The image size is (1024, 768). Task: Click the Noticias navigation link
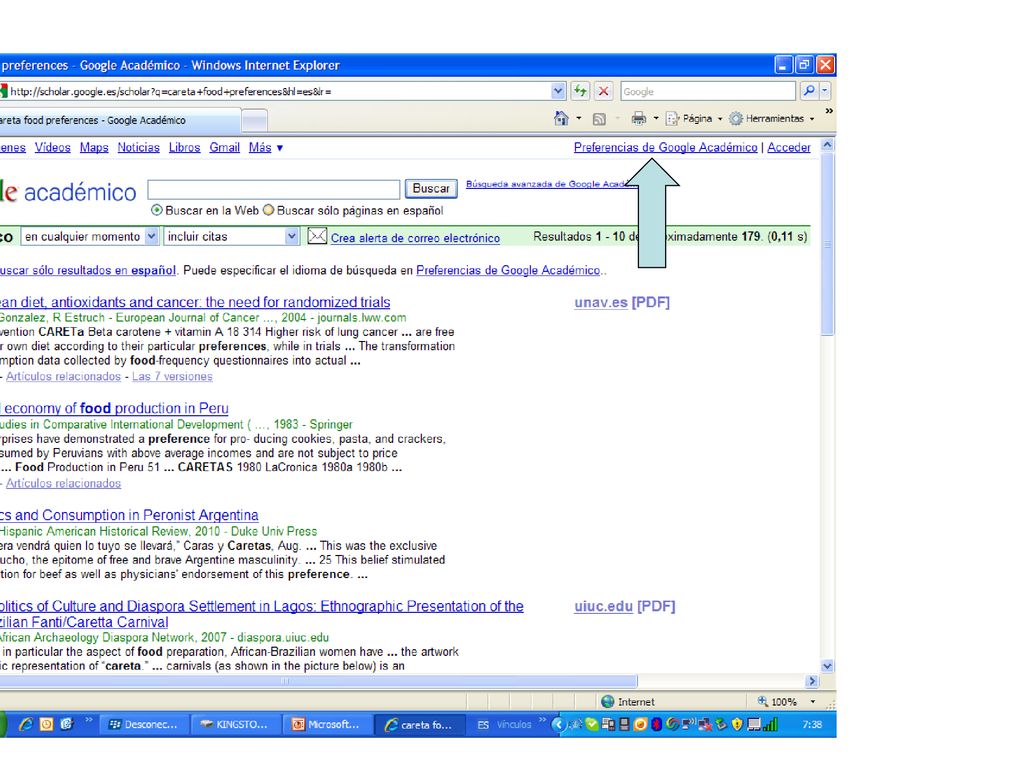pos(138,148)
